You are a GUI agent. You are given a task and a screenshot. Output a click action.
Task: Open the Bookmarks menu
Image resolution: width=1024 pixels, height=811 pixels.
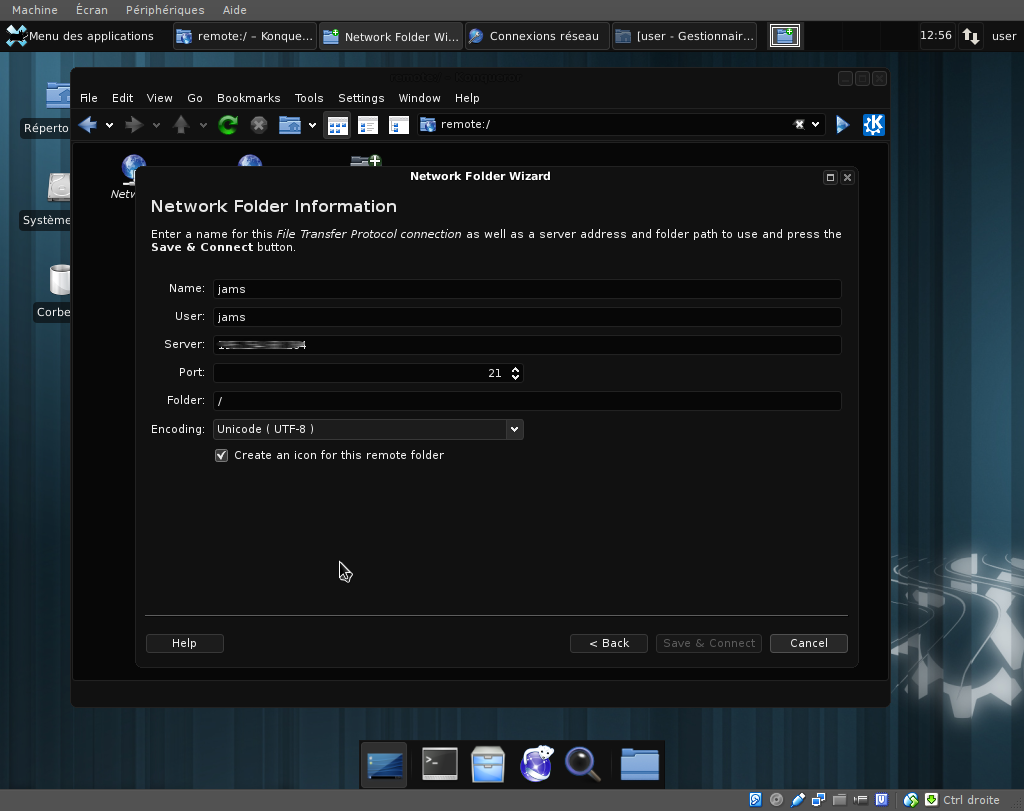(x=248, y=98)
